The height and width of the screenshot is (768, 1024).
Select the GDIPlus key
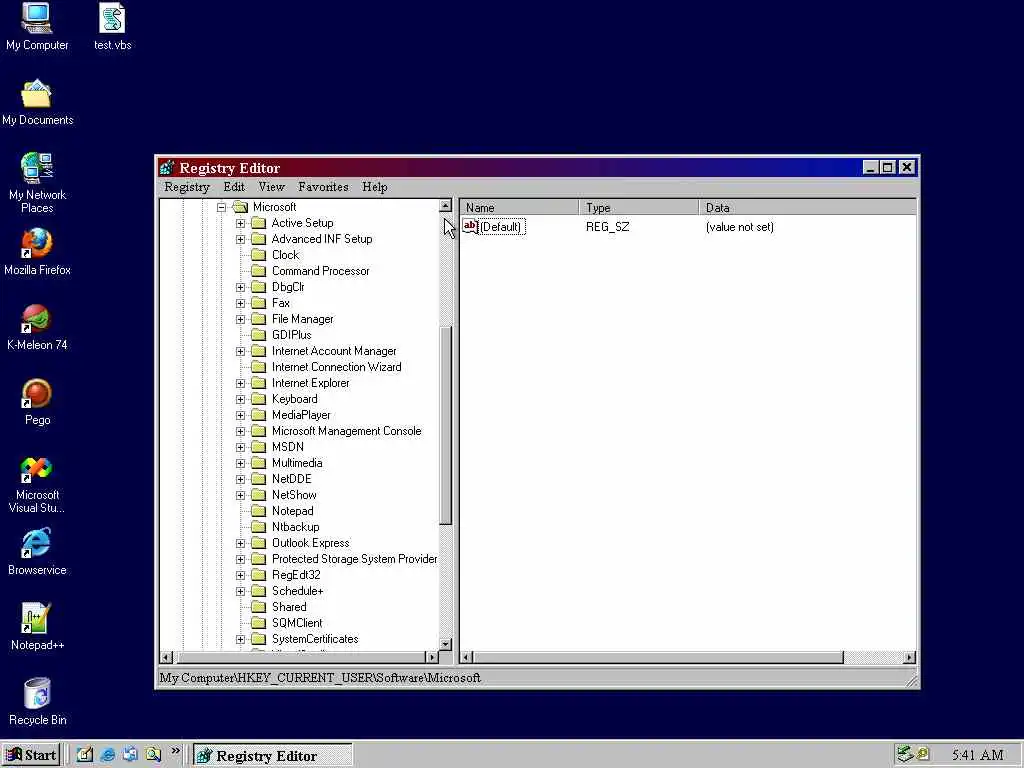(x=291, y=335)
